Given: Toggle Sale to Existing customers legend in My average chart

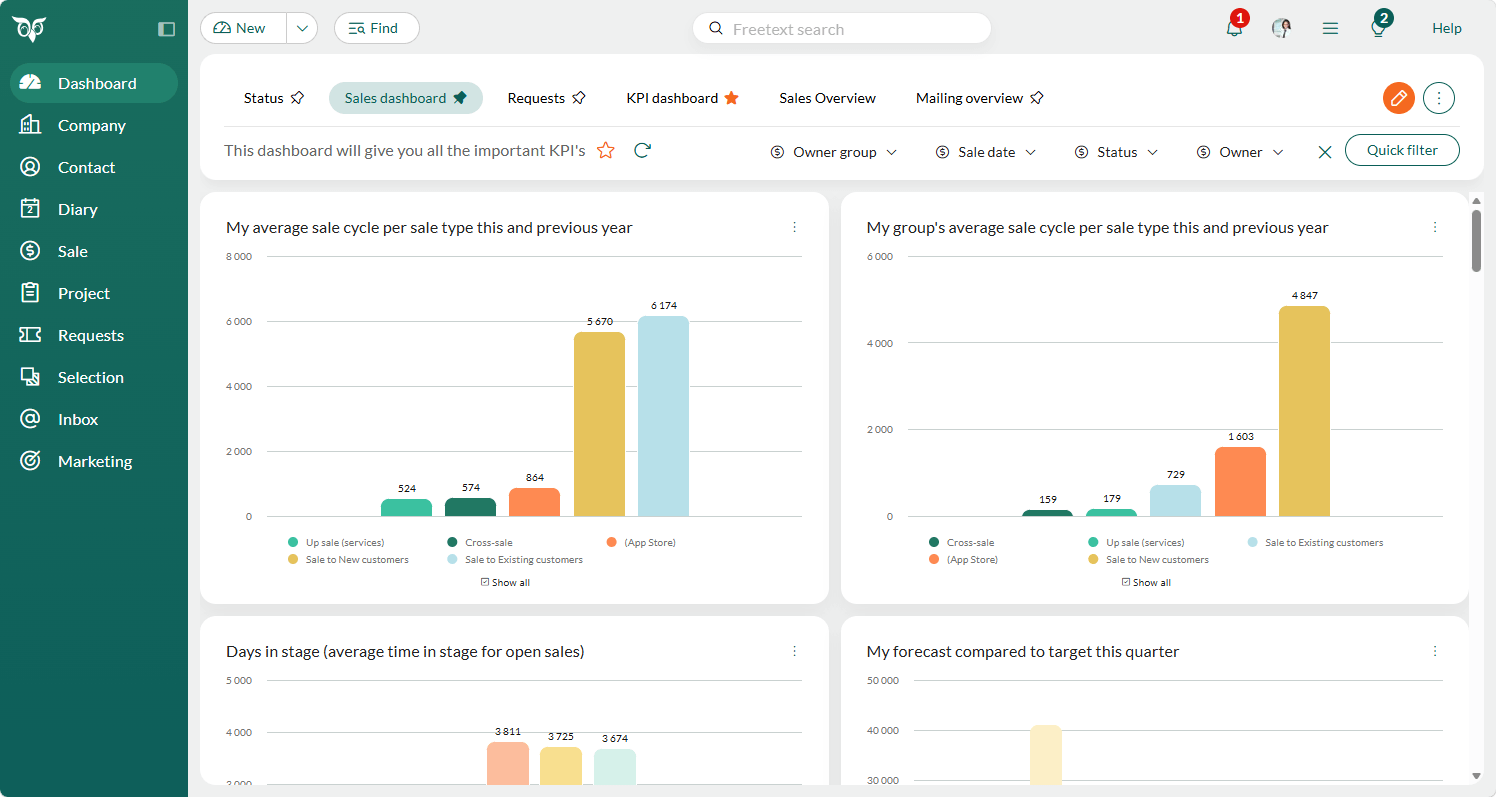Looking at the screenshot, I should [515, 559].
